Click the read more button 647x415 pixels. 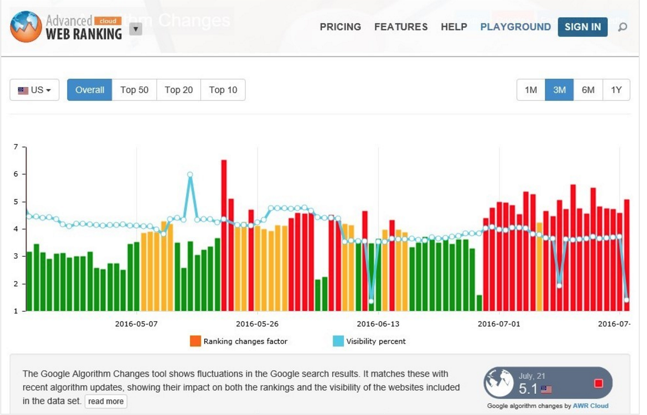tap(106, 401)
